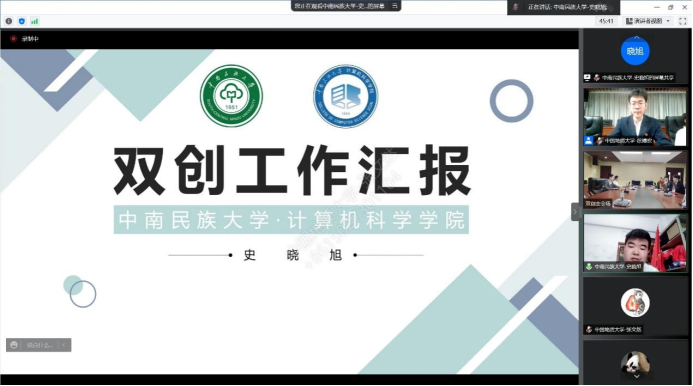Viewport: 693px width, 386px height.
Task: Click the screen-share icon under 晓旭 tile
Action: tap(587, 77)
